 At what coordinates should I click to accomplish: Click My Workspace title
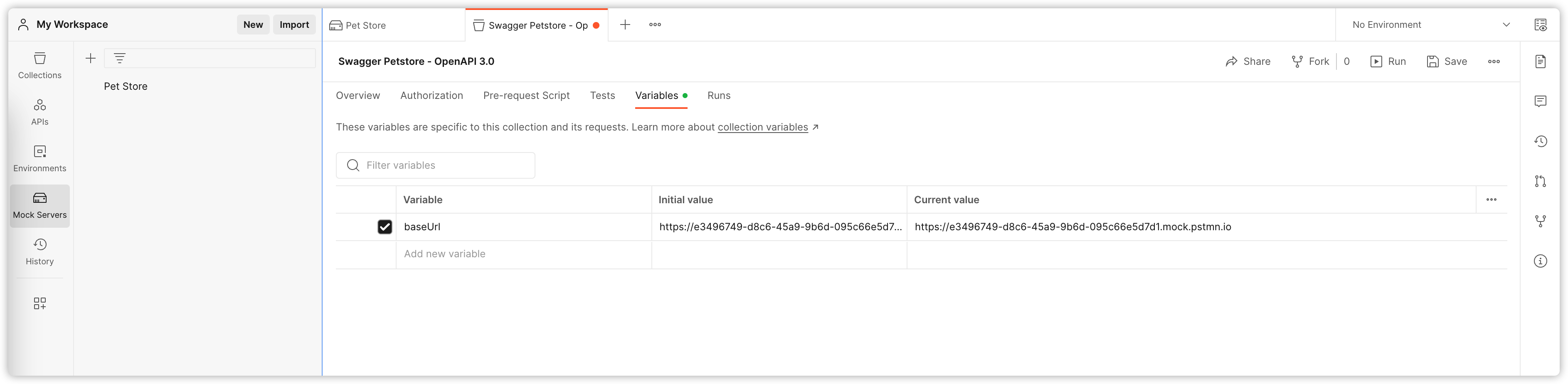tap(72, 25)
